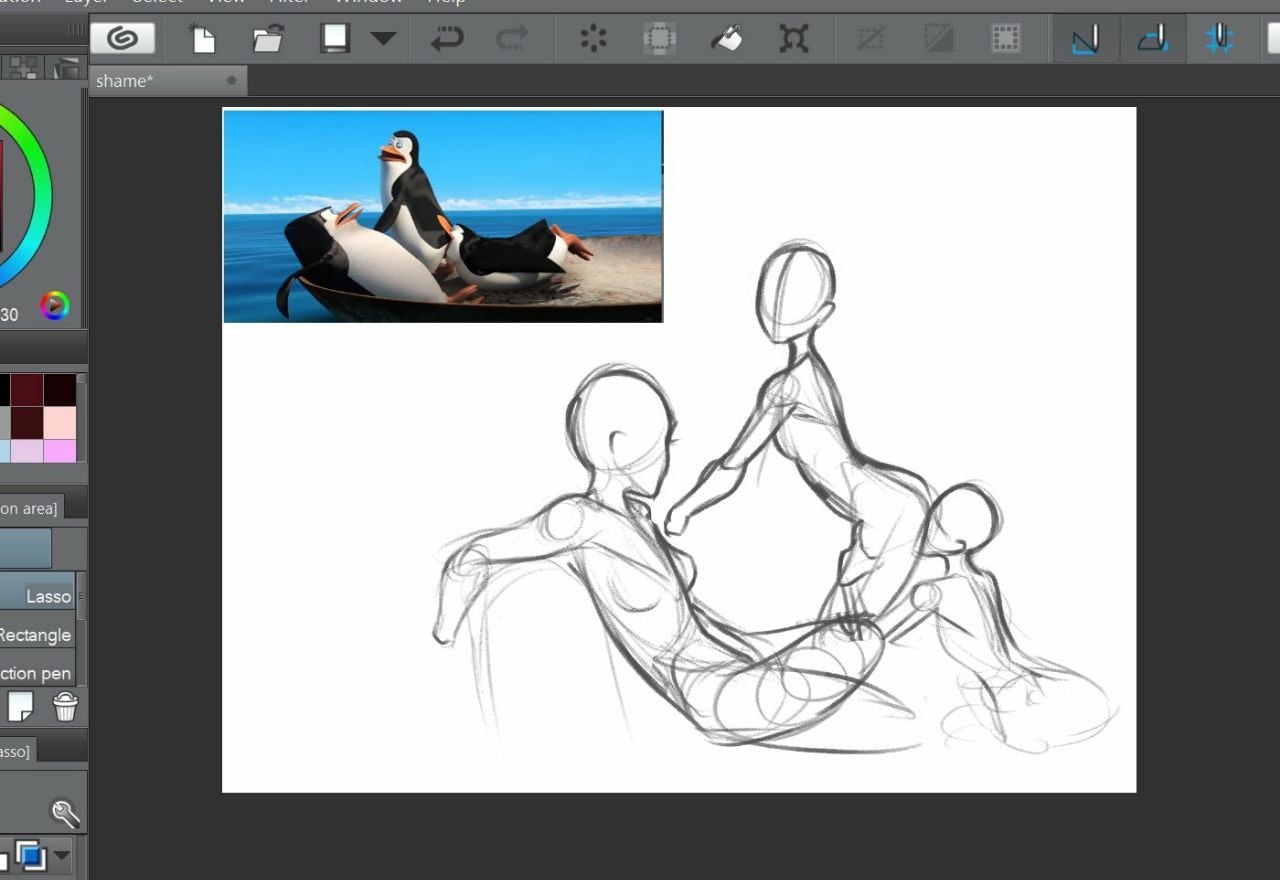Select the Fill bucket toolbar icon
Viewport: 1280px width, 880px height.
click(x=727, y=39)
